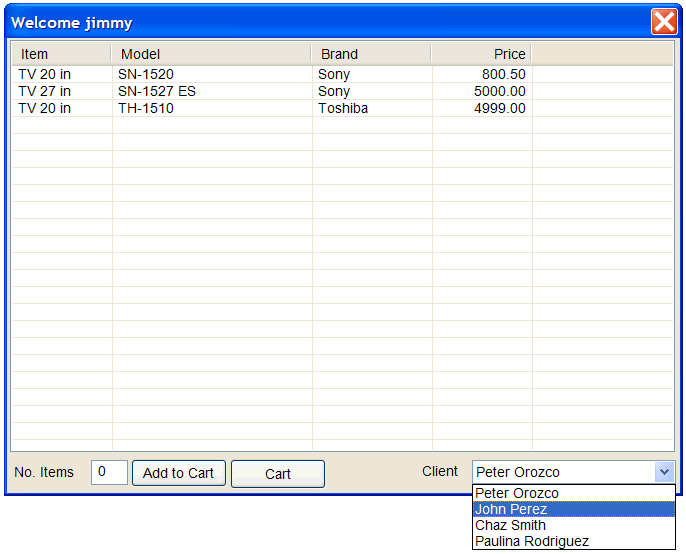Click the 5000.00 price cell
This screenshot has height=554, width=686.
coord(482,91)
